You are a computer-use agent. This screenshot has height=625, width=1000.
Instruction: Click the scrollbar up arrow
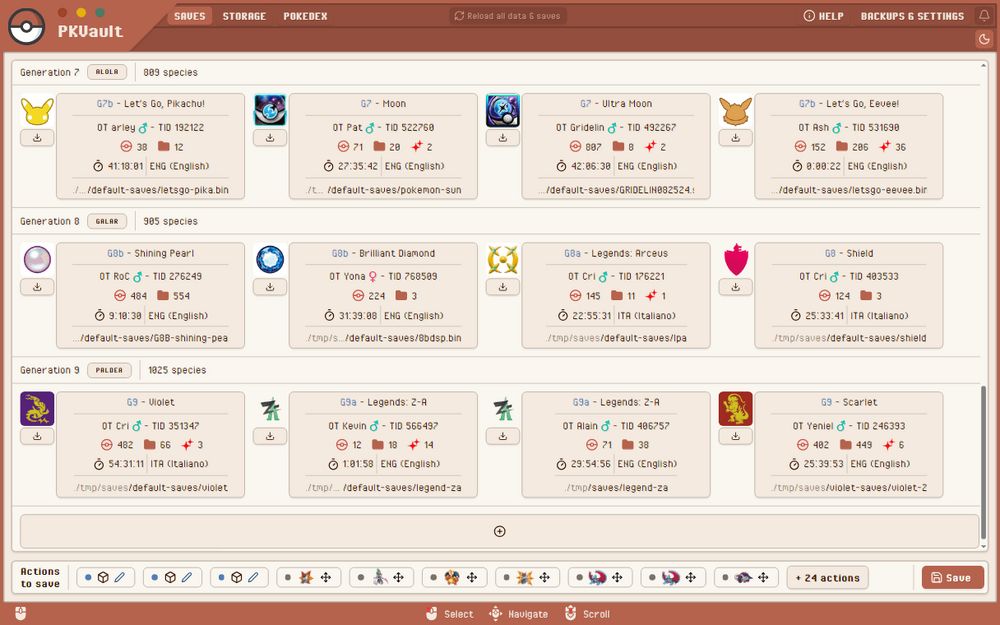coord(983,65)
